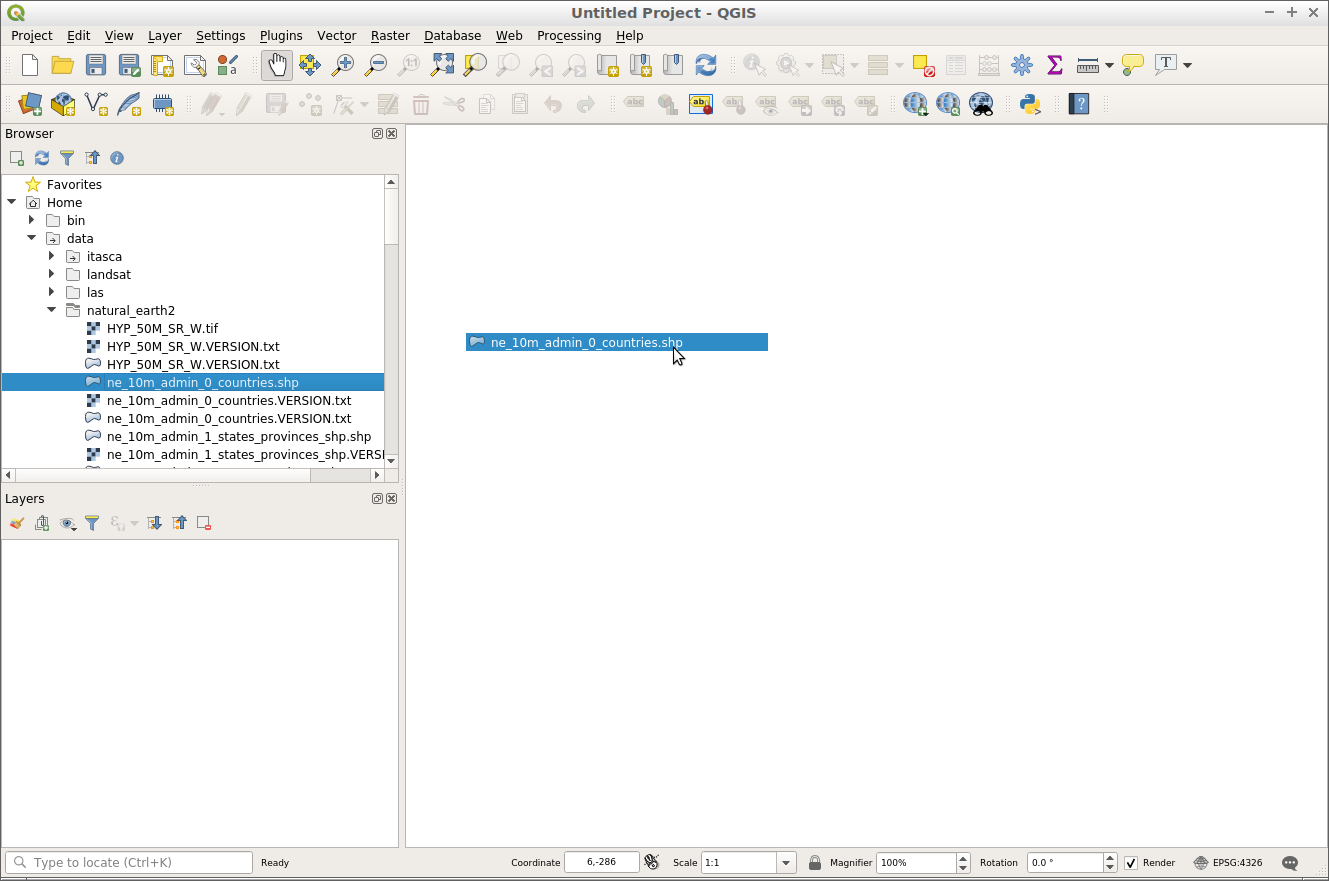Click the Zoom Full extent icon

click(x=442, y=65)
